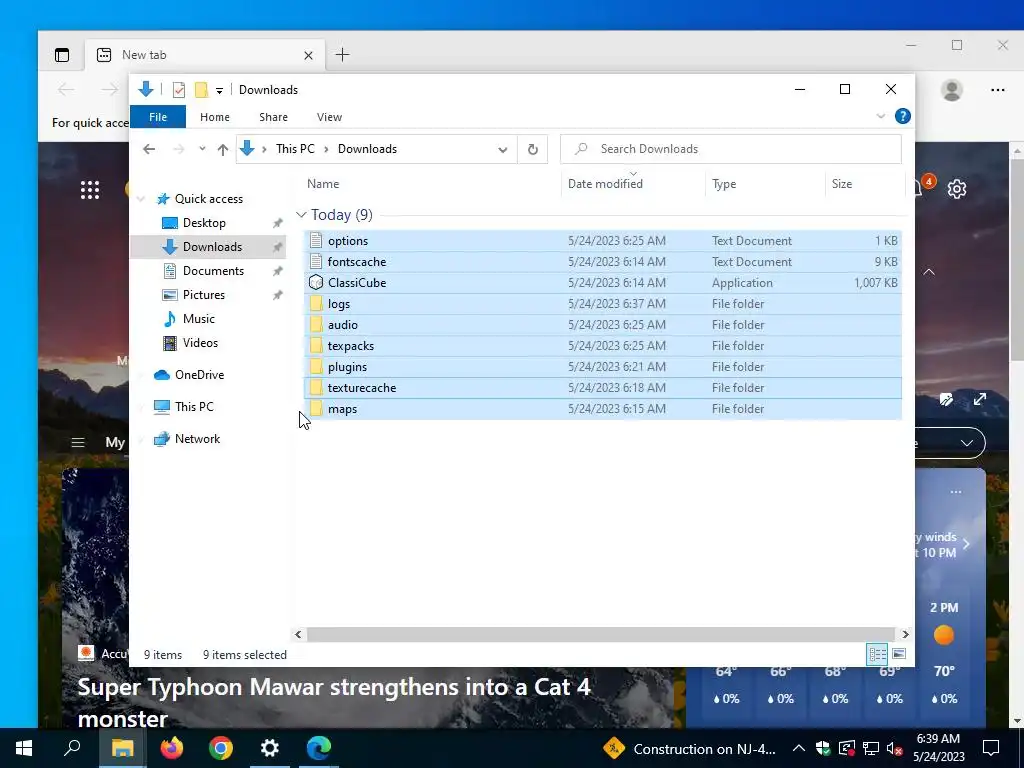This screenshot has width=1024, height=768.
Task: Open Documents in the navigation pane
Action: (213, 270)
